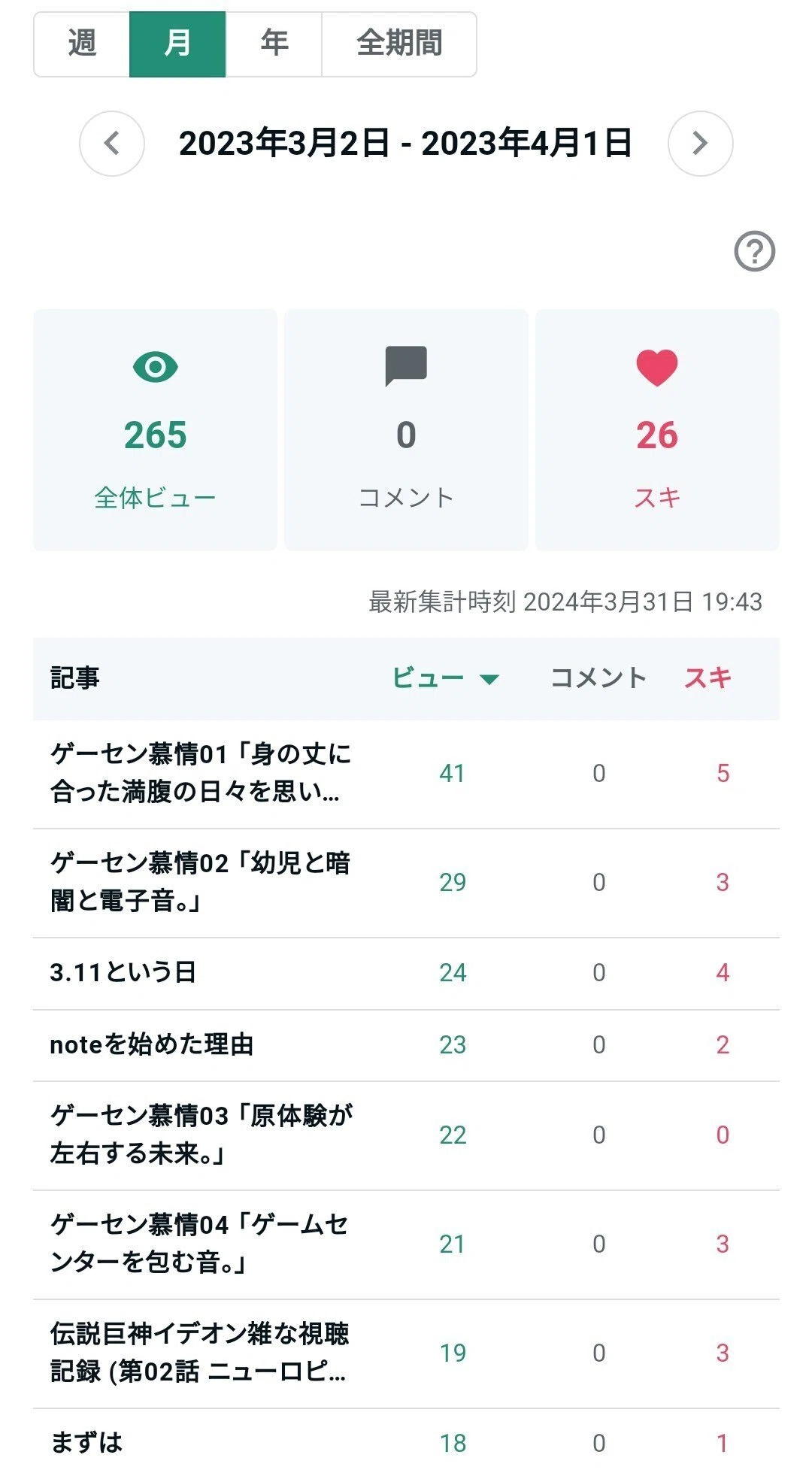Select the 月 period tab

point(177,44)
